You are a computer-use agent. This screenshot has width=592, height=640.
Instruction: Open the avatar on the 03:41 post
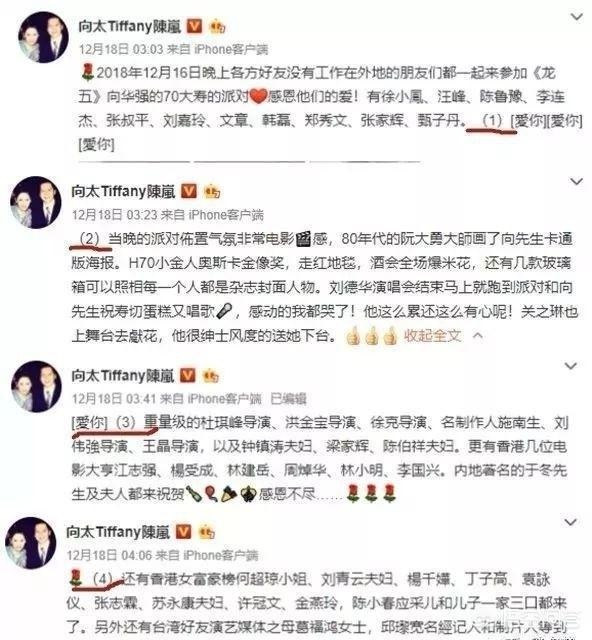36,386
